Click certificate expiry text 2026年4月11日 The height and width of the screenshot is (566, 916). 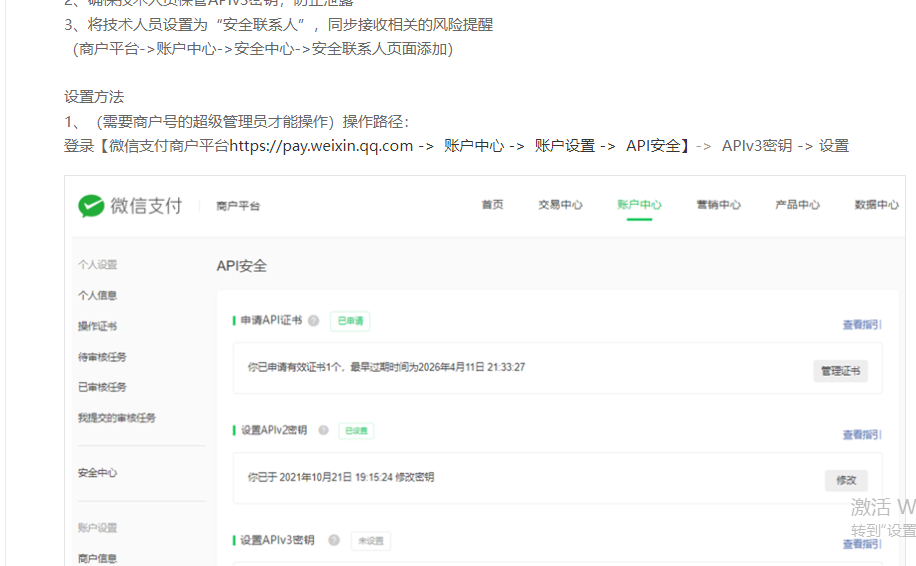[452, 367]
